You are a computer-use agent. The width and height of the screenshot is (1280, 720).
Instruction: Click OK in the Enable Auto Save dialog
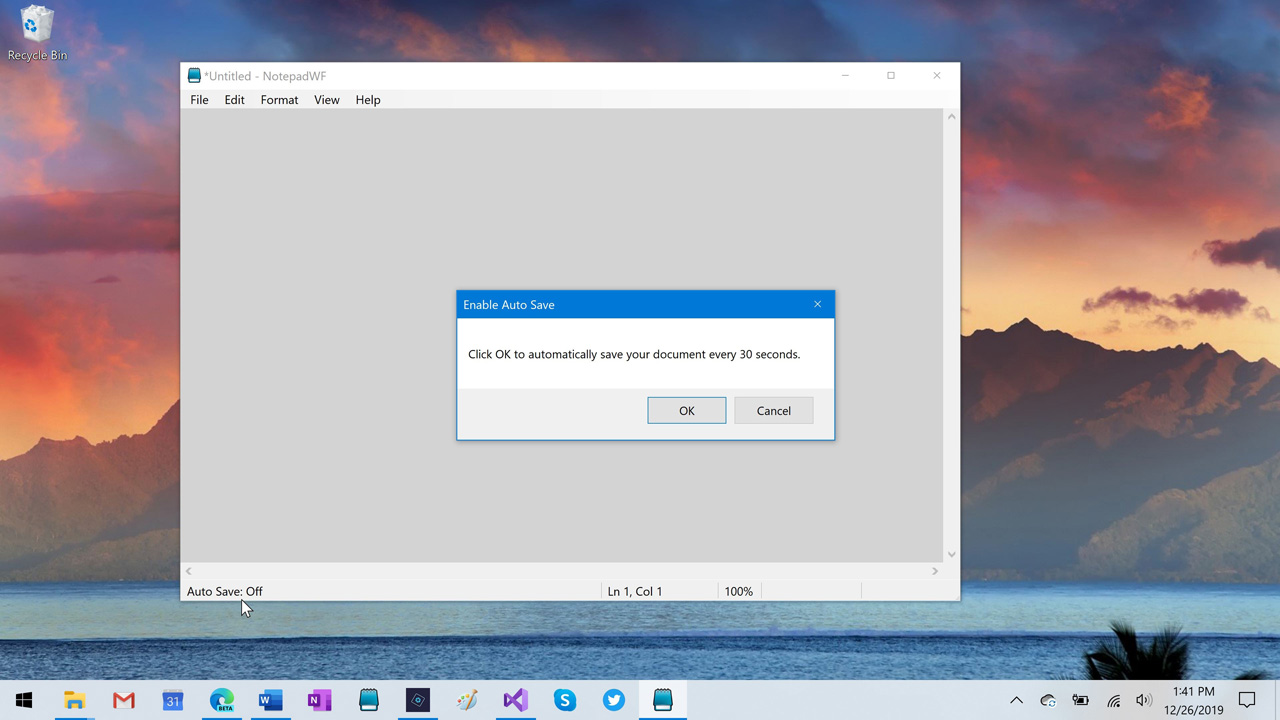[x=686, y=411]
